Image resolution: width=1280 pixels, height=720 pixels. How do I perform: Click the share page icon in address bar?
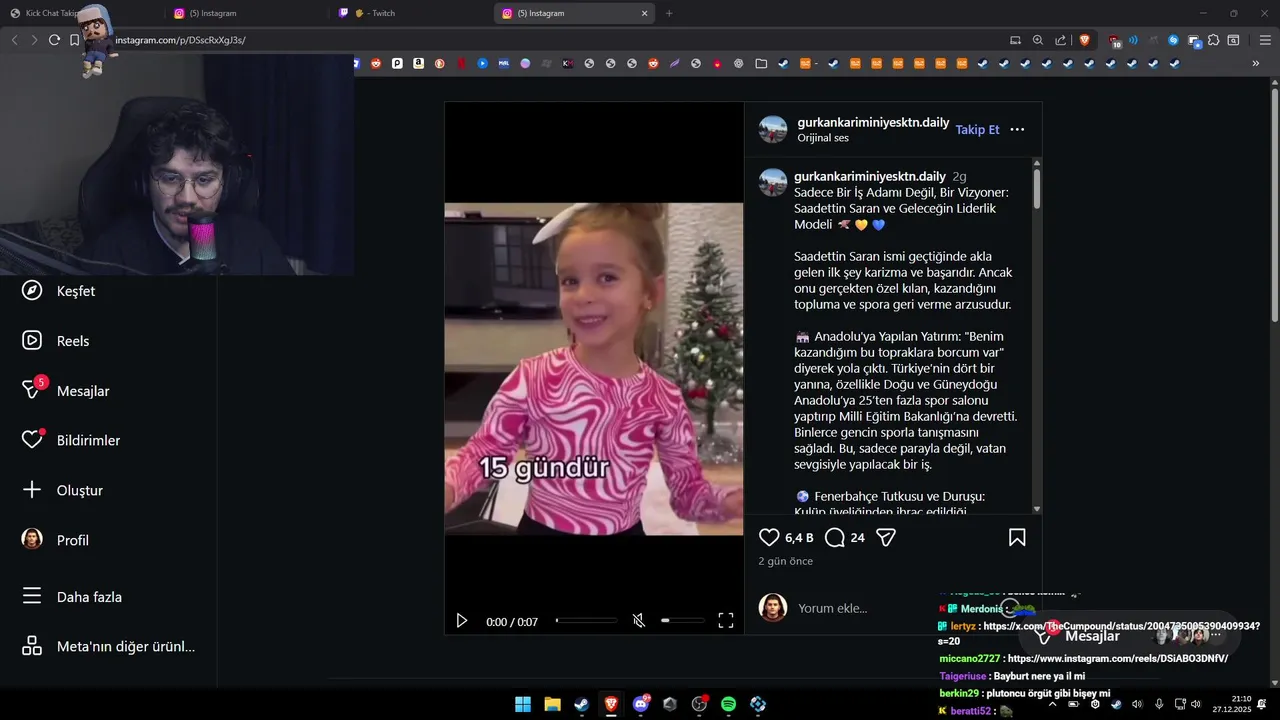1061,40
